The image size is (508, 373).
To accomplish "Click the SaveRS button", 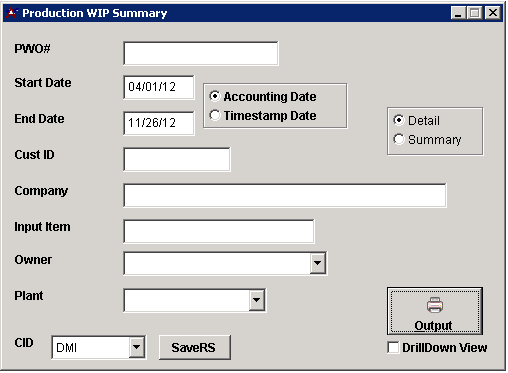I will (195, 347).
